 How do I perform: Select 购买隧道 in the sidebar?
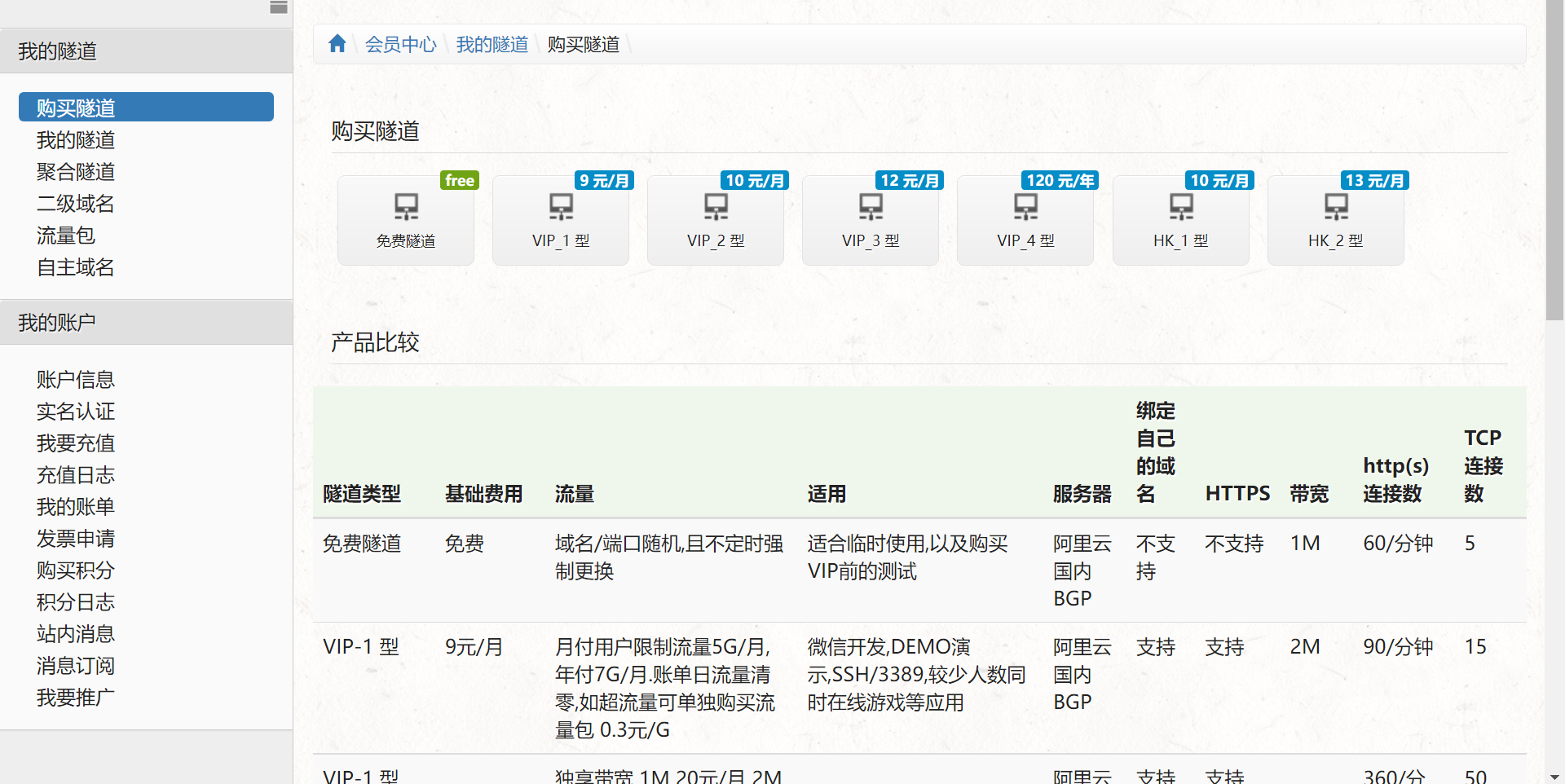[x=146, y=108]
